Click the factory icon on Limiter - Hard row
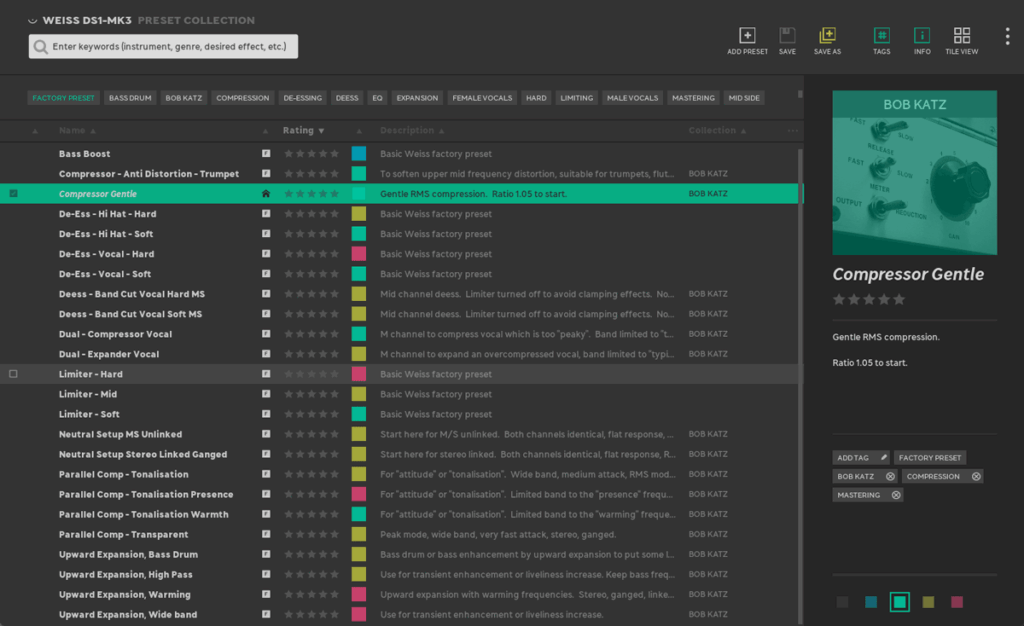This screenshot has width=1024, height=626. [x=266, y=374]
